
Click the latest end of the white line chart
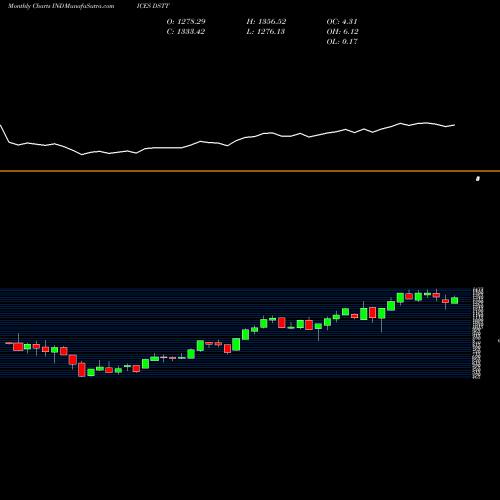454,125
